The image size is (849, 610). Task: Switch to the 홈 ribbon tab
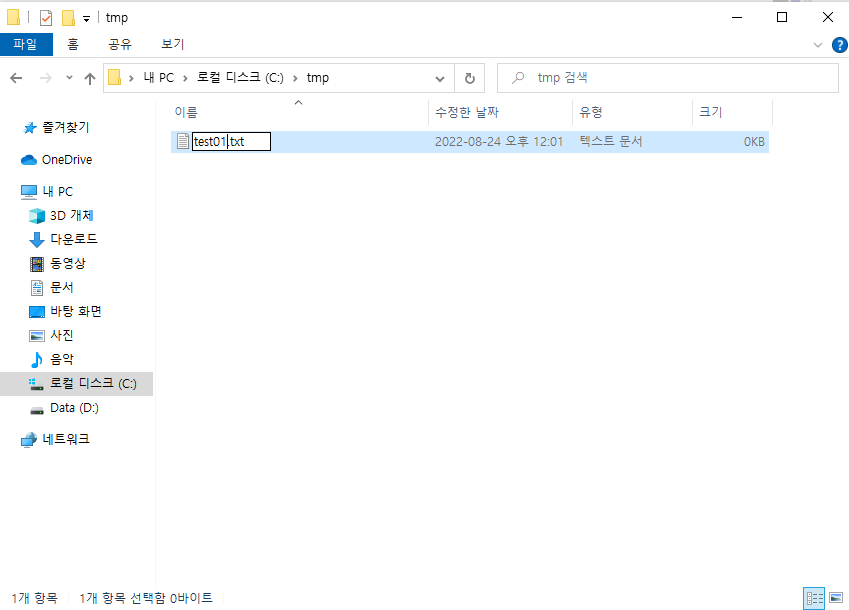[x=73, y=44]
